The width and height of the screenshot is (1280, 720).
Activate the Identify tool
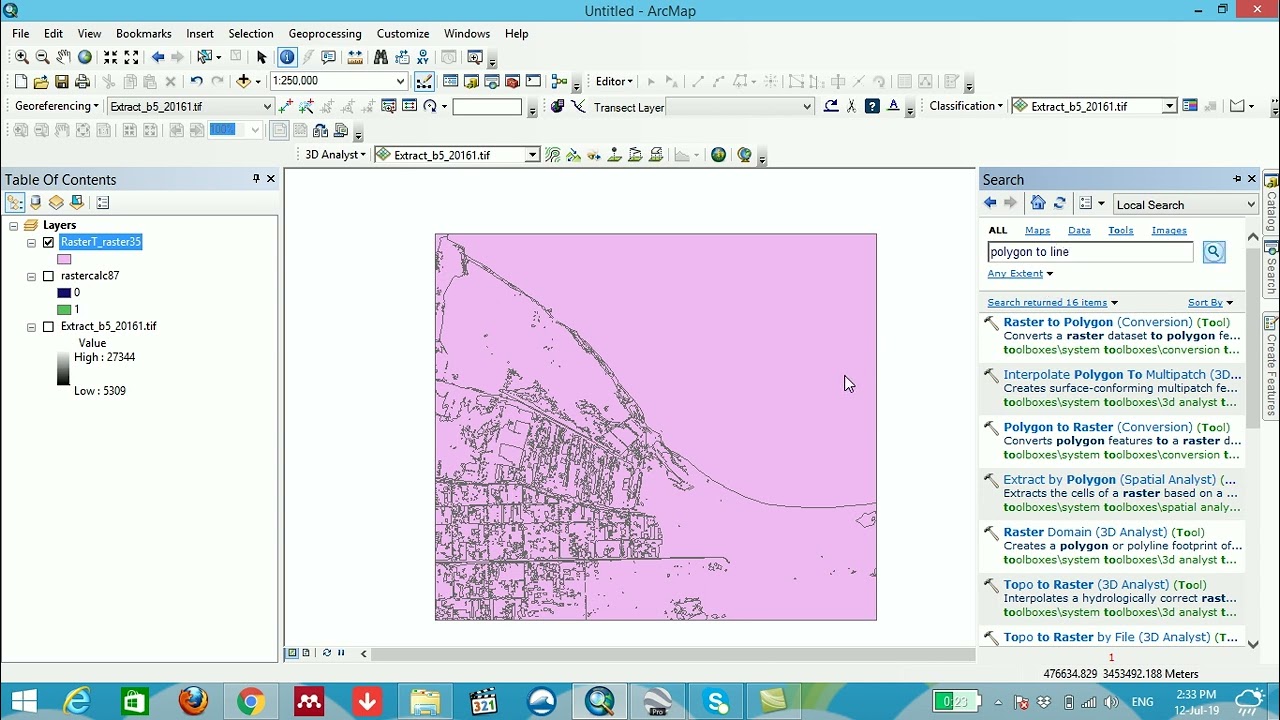point(287,57)
